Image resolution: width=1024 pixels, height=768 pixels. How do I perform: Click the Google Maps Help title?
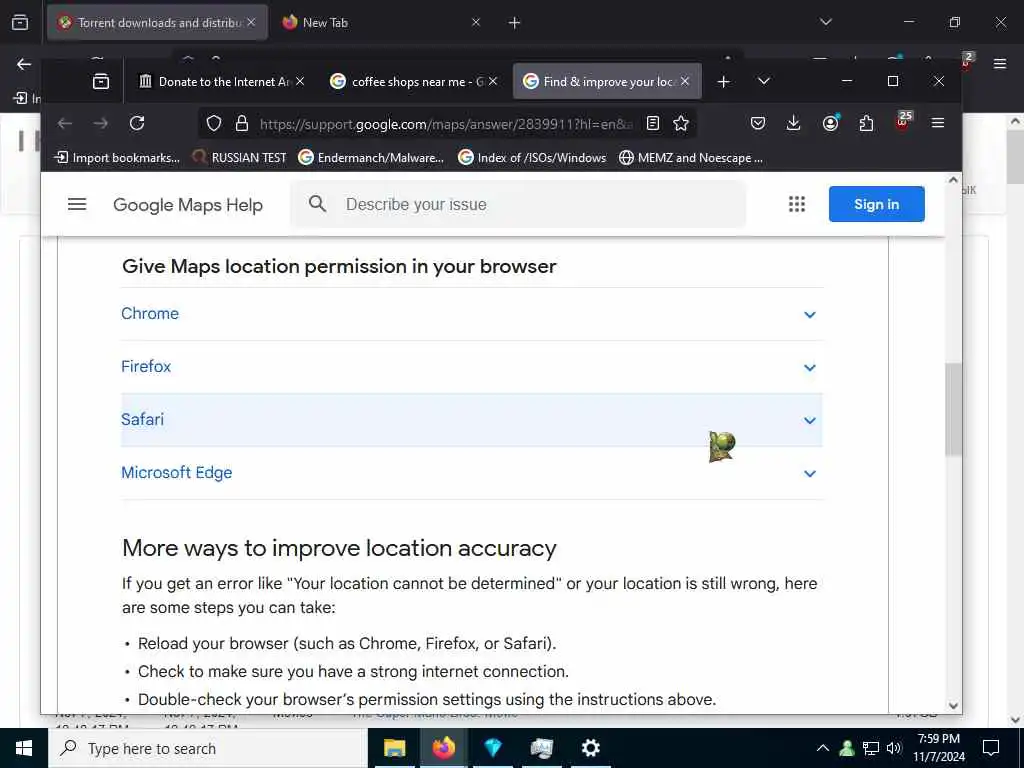pyautogui.click(x=188, y=205)
